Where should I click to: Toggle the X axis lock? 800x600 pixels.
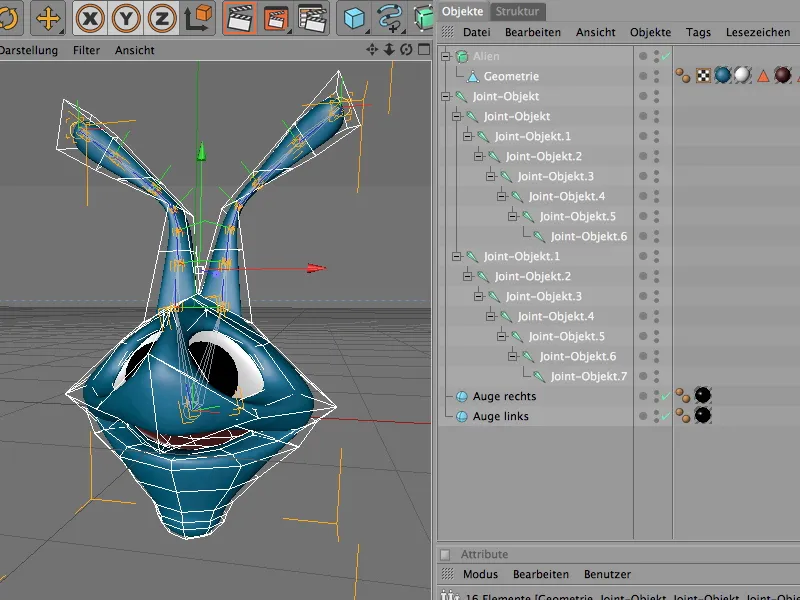(90, 18)
